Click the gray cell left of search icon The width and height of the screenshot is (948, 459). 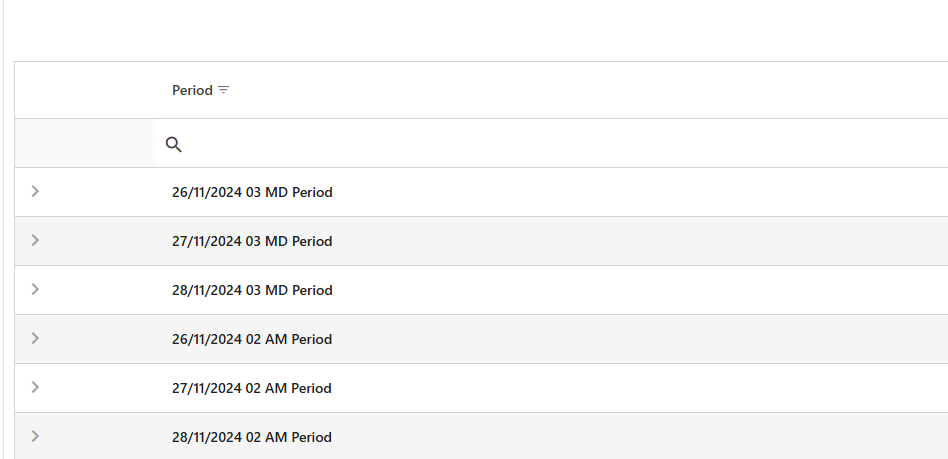[x=85, y=144]
